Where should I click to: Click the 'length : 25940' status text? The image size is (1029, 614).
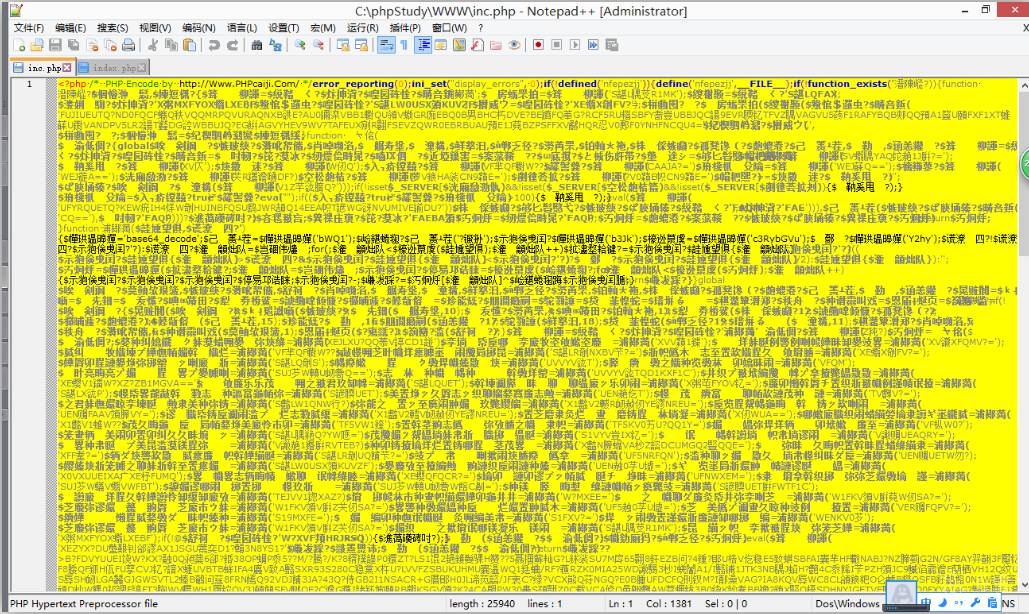[482, 604]
